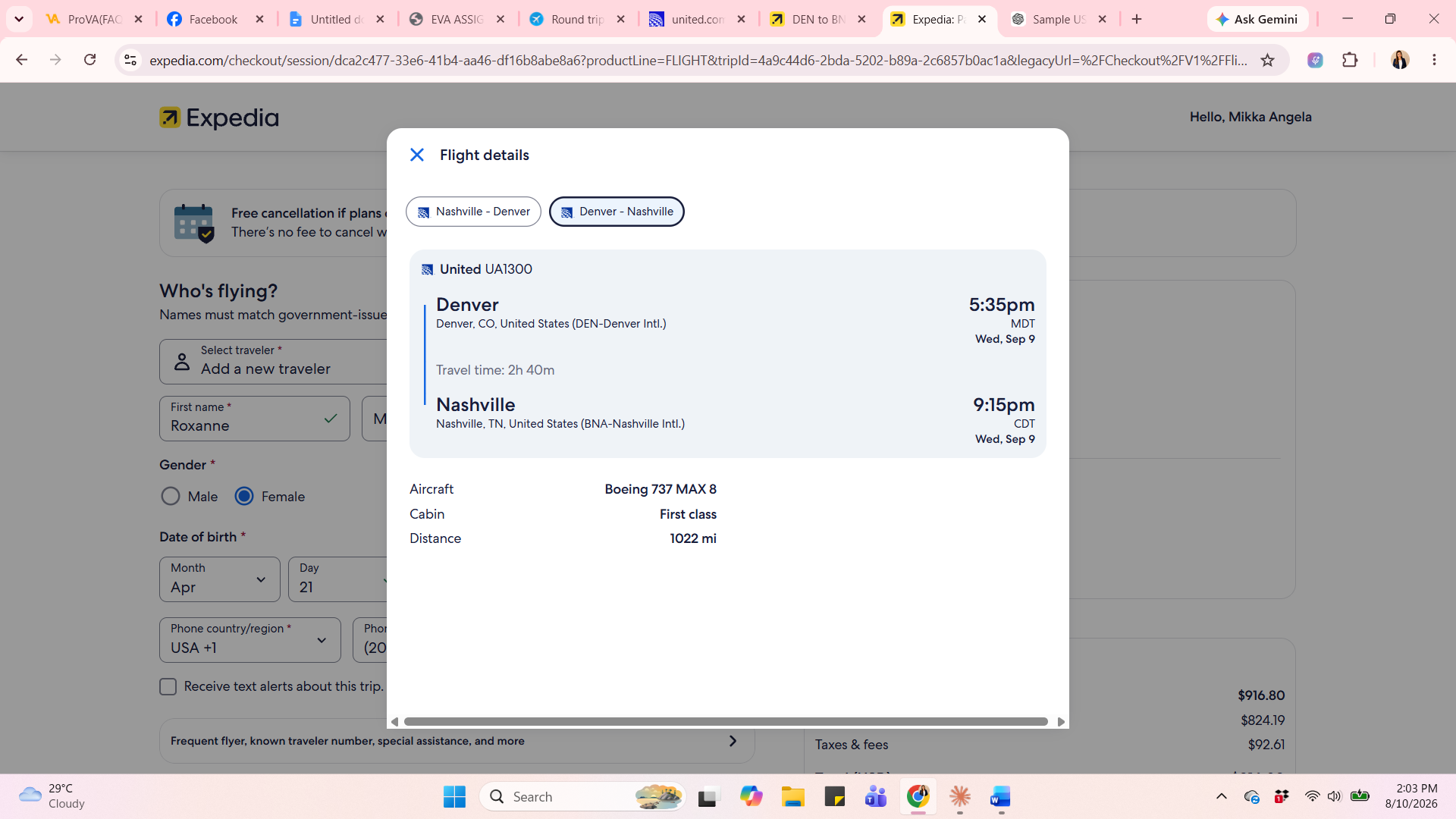Viewport: 1456px width, 819px height.
Task: Click the dialog's horizontal scrollbar
Action: click(726, 722)
